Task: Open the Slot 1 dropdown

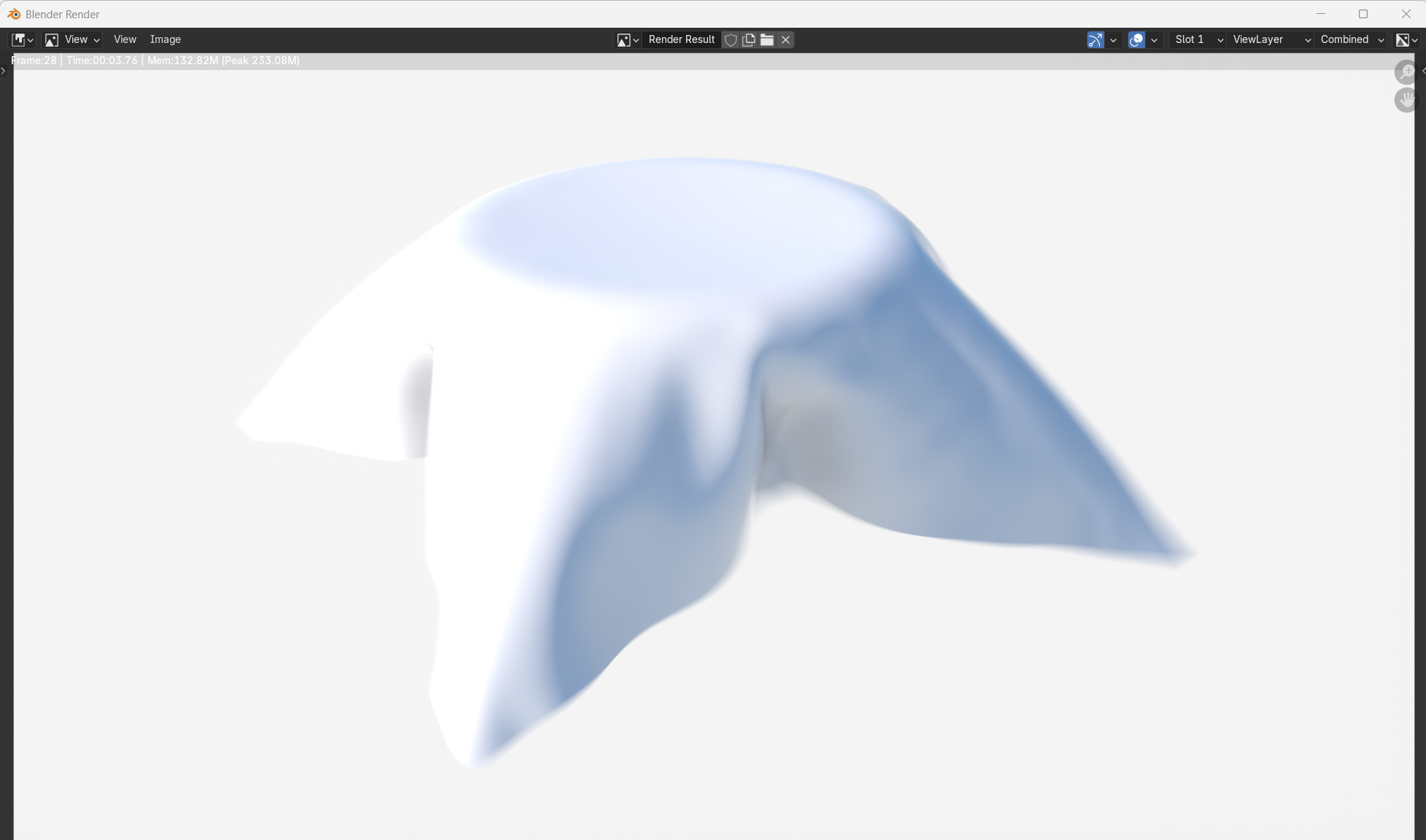Action: [1198, 40]
